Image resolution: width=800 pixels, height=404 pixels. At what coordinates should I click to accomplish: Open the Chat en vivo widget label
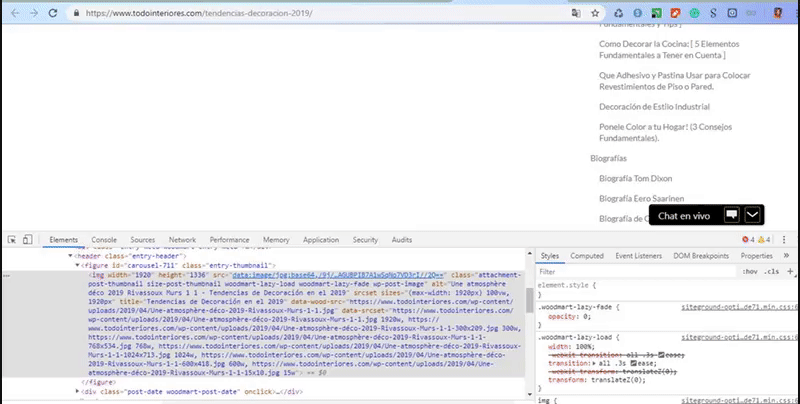point(684,216)
